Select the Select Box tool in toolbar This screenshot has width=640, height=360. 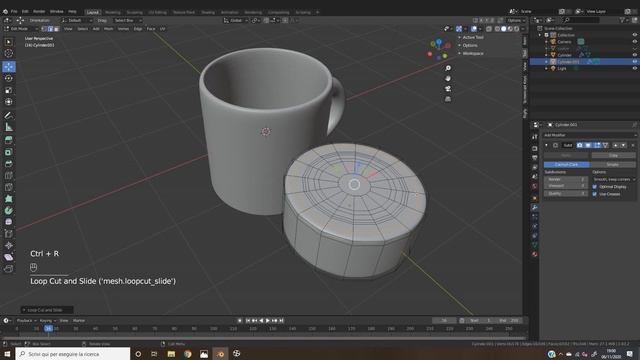9,42
